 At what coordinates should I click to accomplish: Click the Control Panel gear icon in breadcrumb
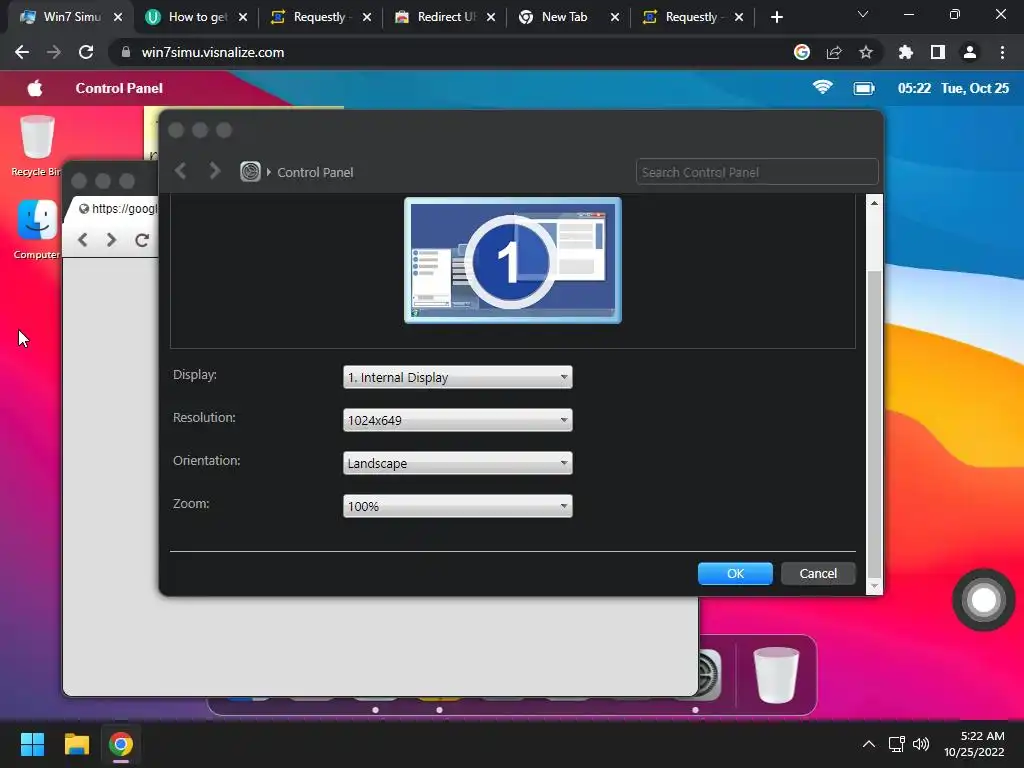pyautogui.click(x=250, y=172)
